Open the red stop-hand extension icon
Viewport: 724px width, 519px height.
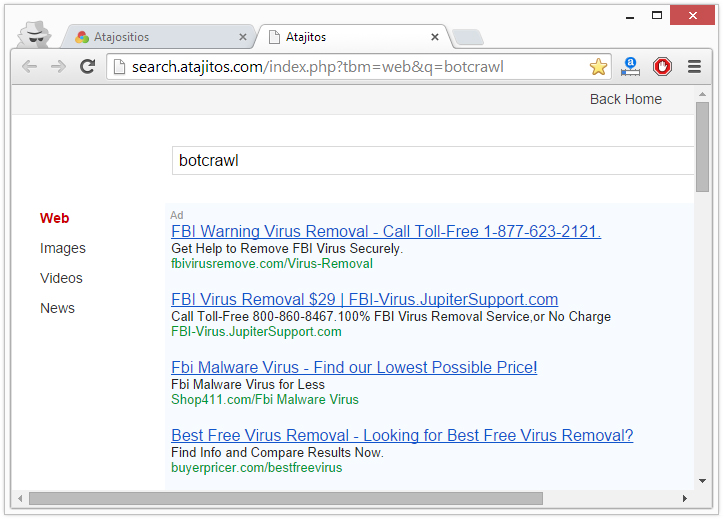pyautogui.click(x=662, y=67)
